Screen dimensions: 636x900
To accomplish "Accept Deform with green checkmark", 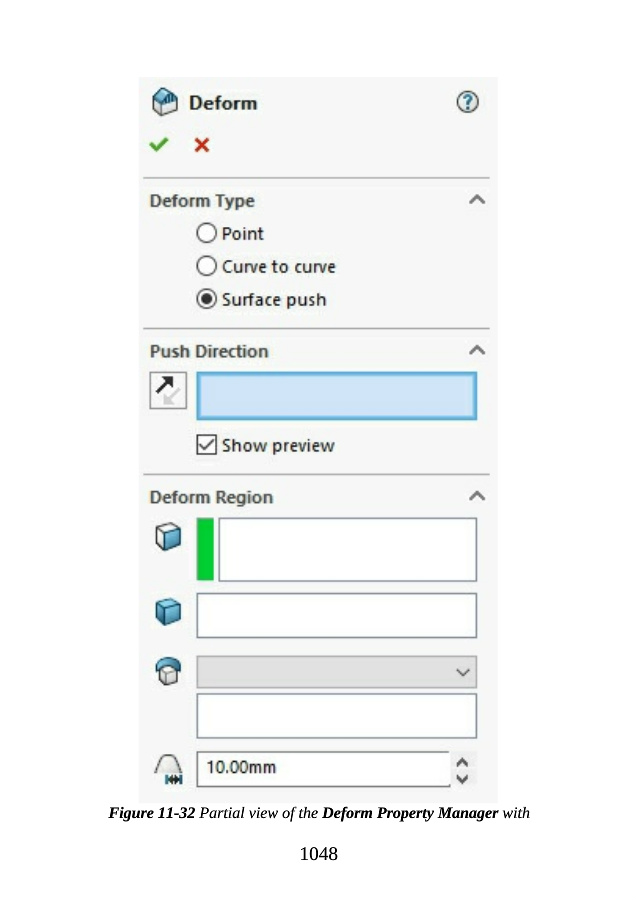I will (159, 145).
